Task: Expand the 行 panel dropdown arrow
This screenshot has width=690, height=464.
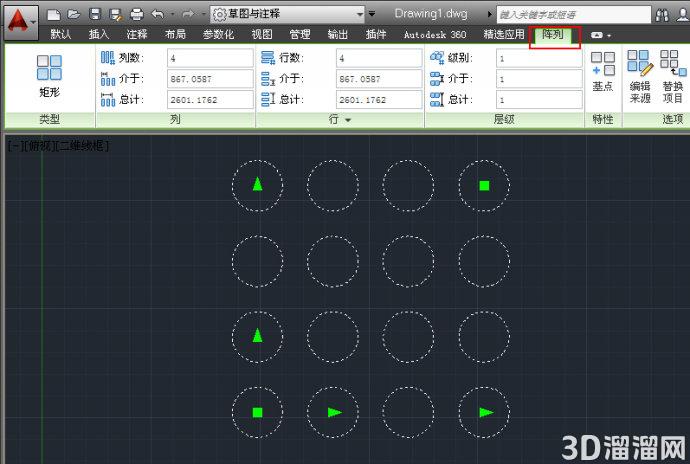Action: click(348, 120)
